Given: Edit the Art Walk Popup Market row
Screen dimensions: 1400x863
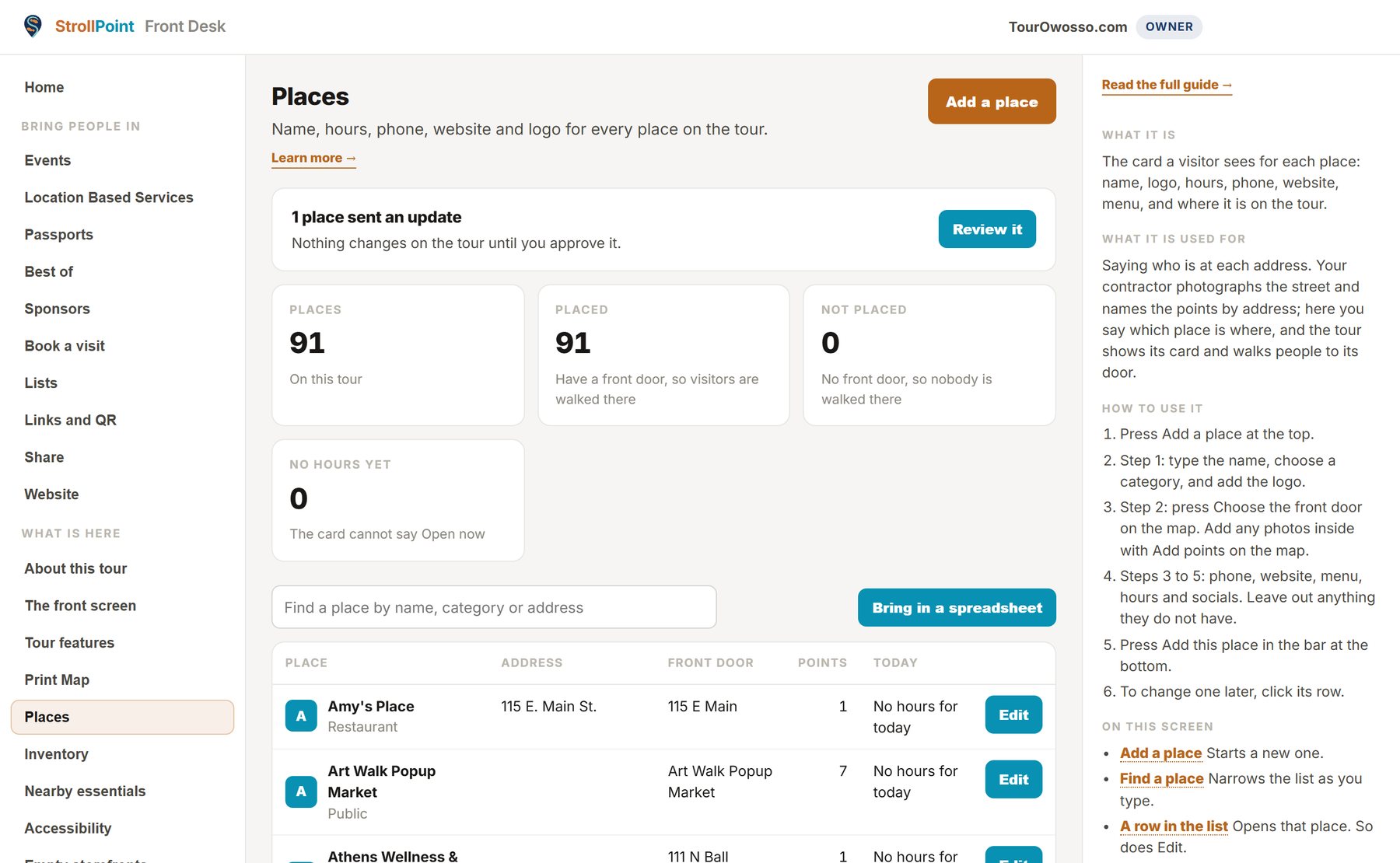Looking at the screenshot, I should (x=1013, y=779).
